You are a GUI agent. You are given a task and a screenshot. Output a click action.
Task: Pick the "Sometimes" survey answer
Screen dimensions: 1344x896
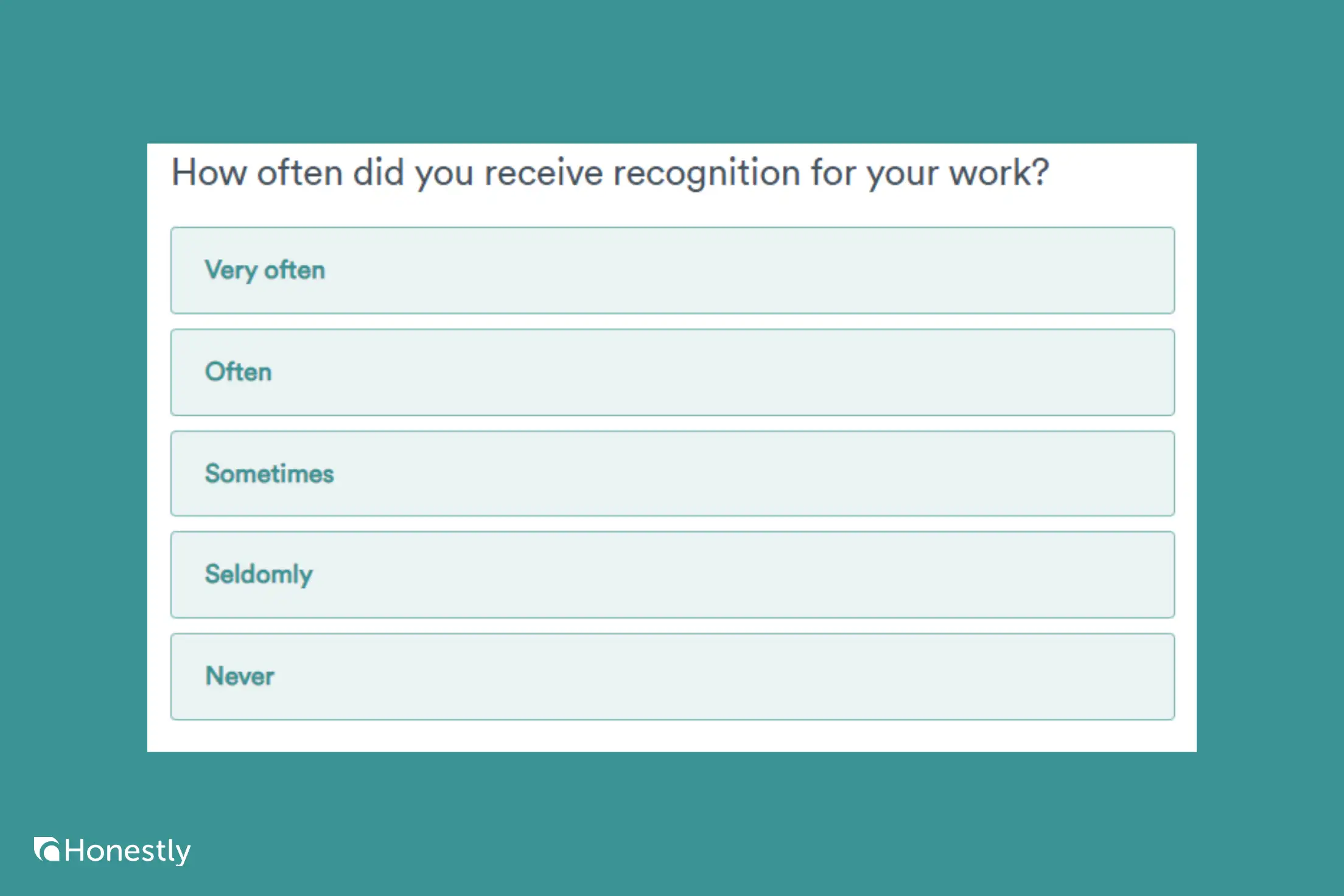(672, 474)
